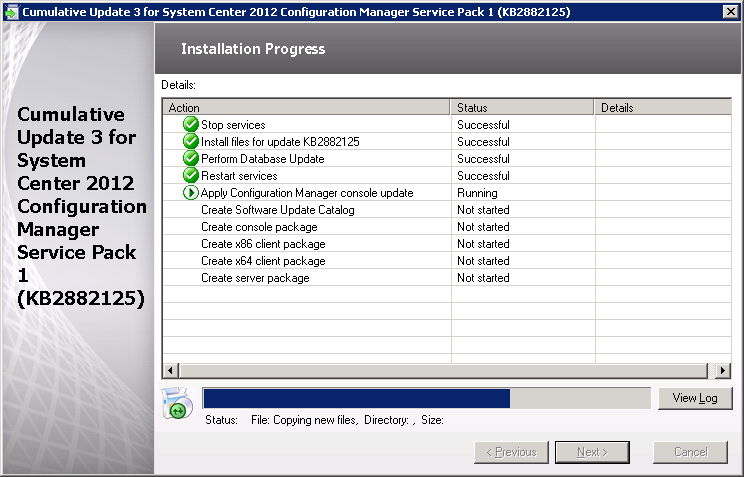Viewport: 744px width, 477px height.
Task: Click the 'Installation Progress' heading
Action: [253, 49]
